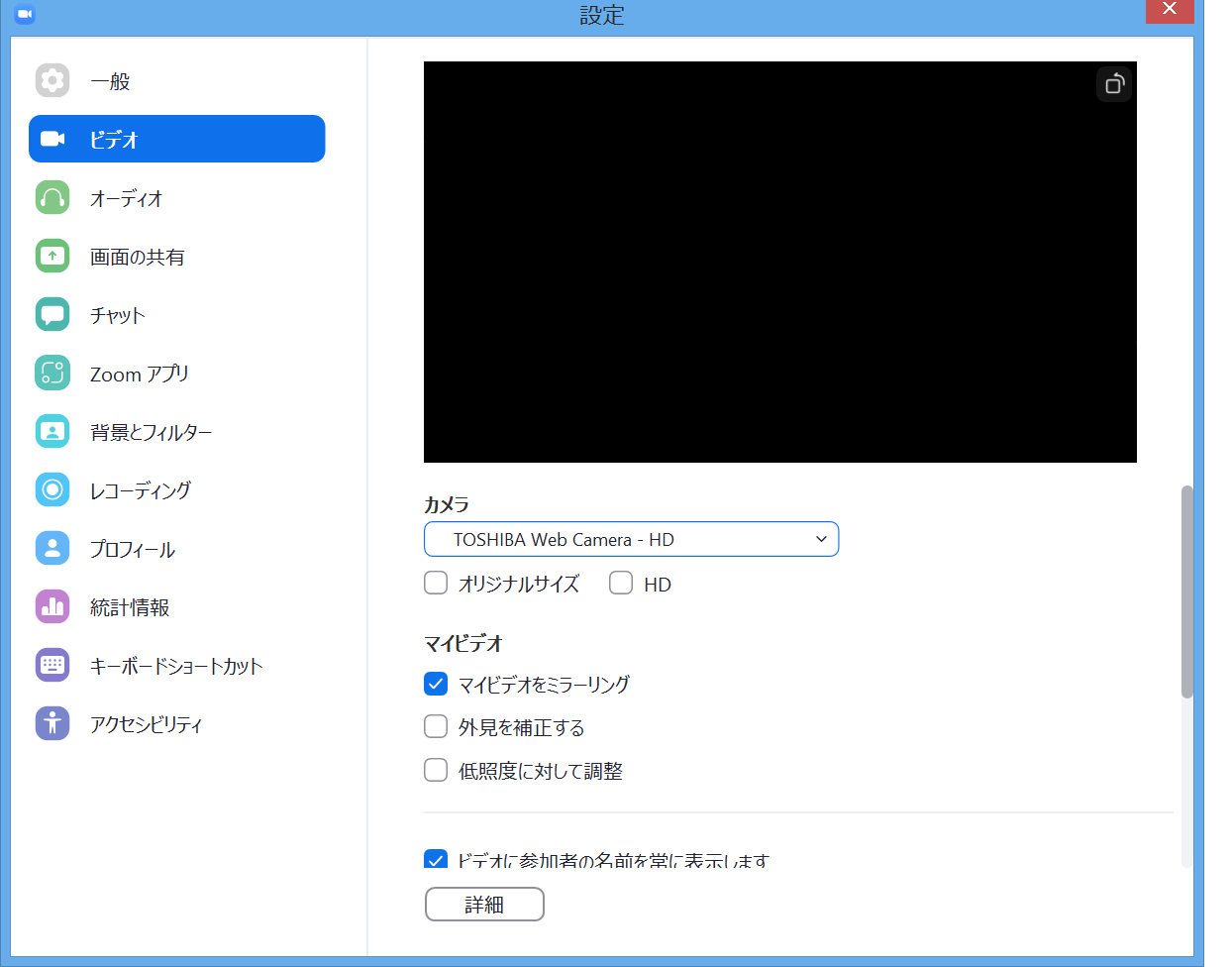Enable 外見を補正する option
This screenshot has width=1232, height=967.
[436, 727]
